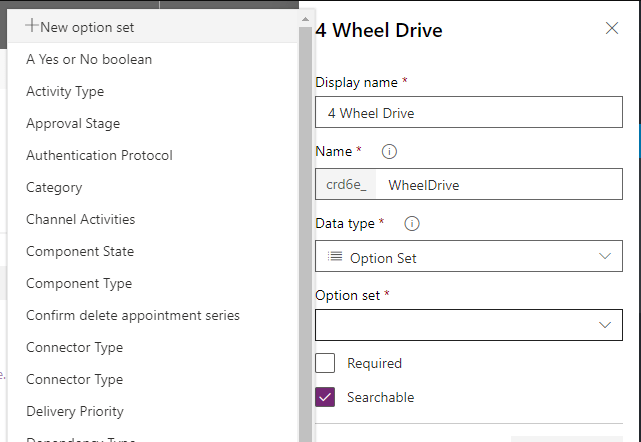Select Channel Activities entry
The width and height of the screenshot is (641, 442).
click(81, 219)
